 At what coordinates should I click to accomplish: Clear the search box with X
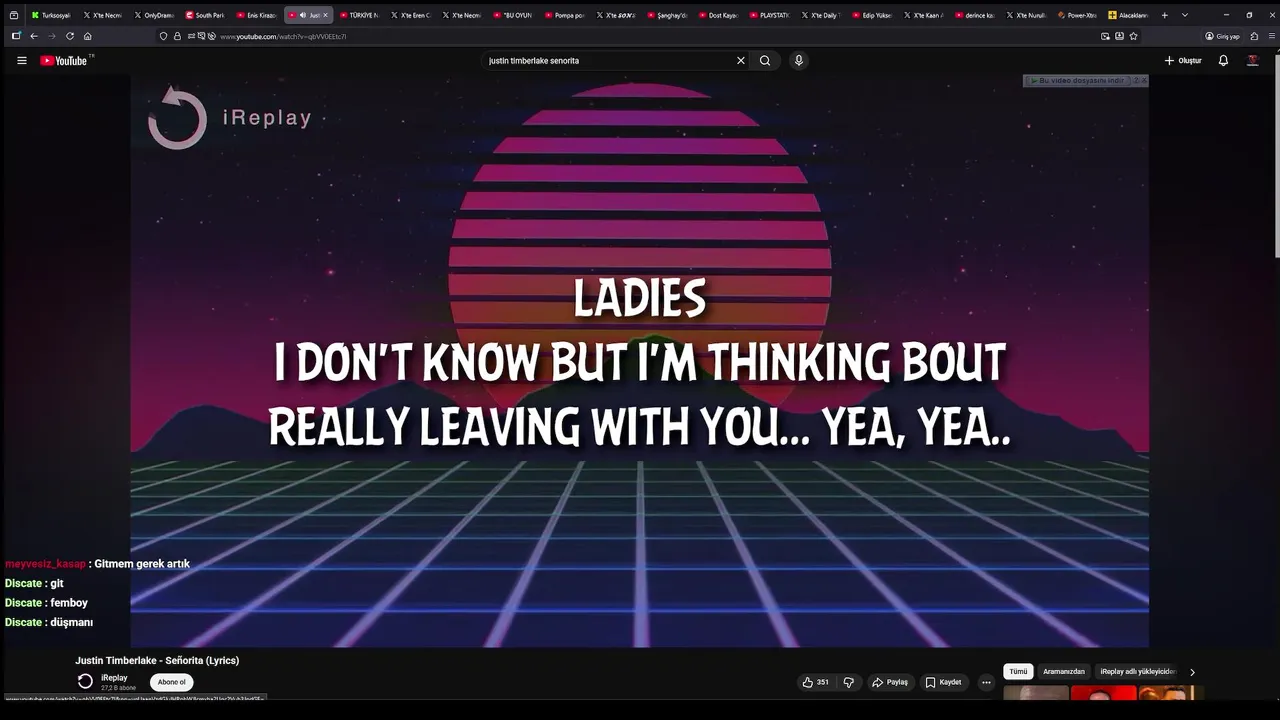click(x=741, y=61)
